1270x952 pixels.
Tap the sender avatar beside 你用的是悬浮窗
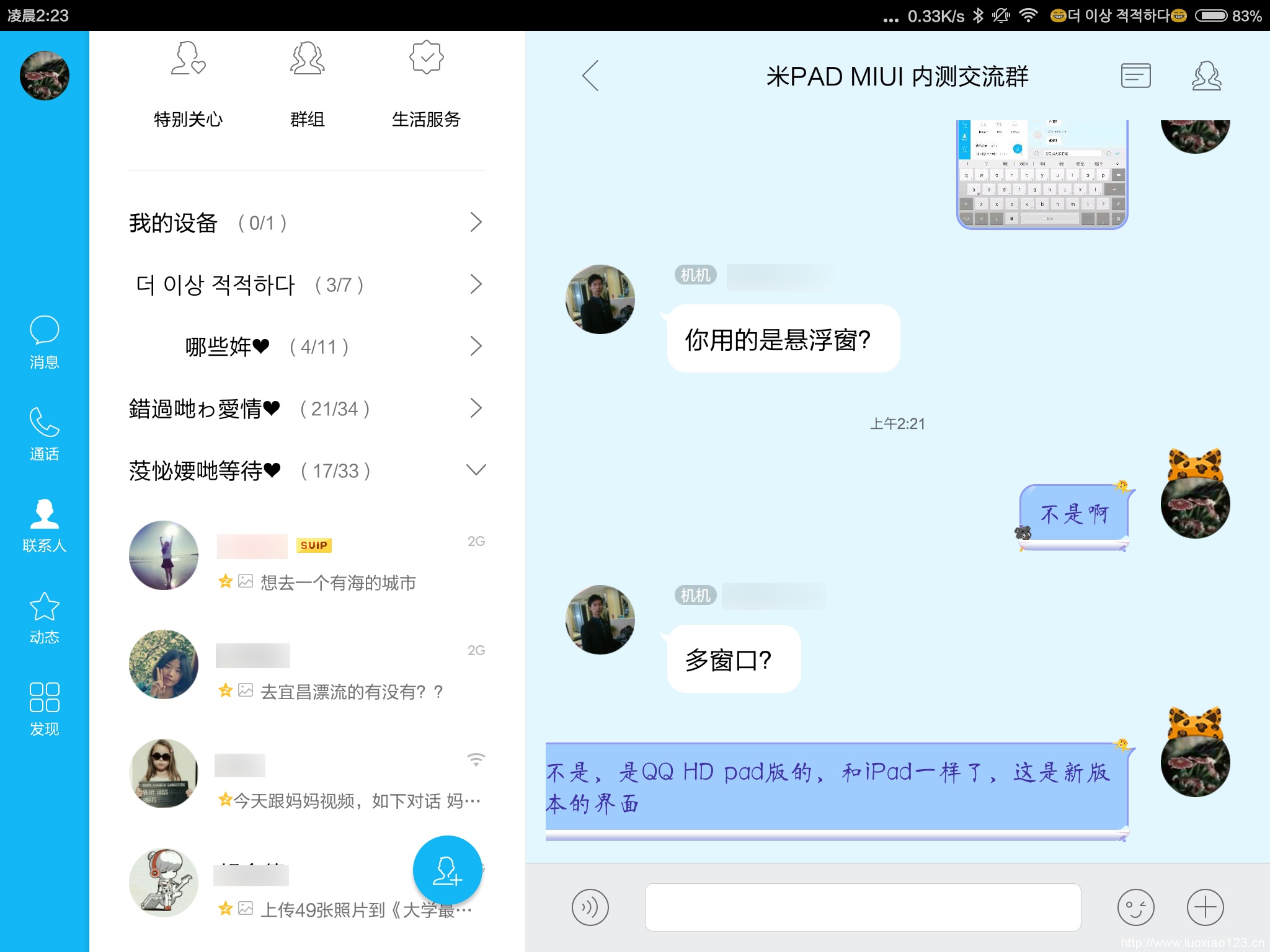pos(600,299)
